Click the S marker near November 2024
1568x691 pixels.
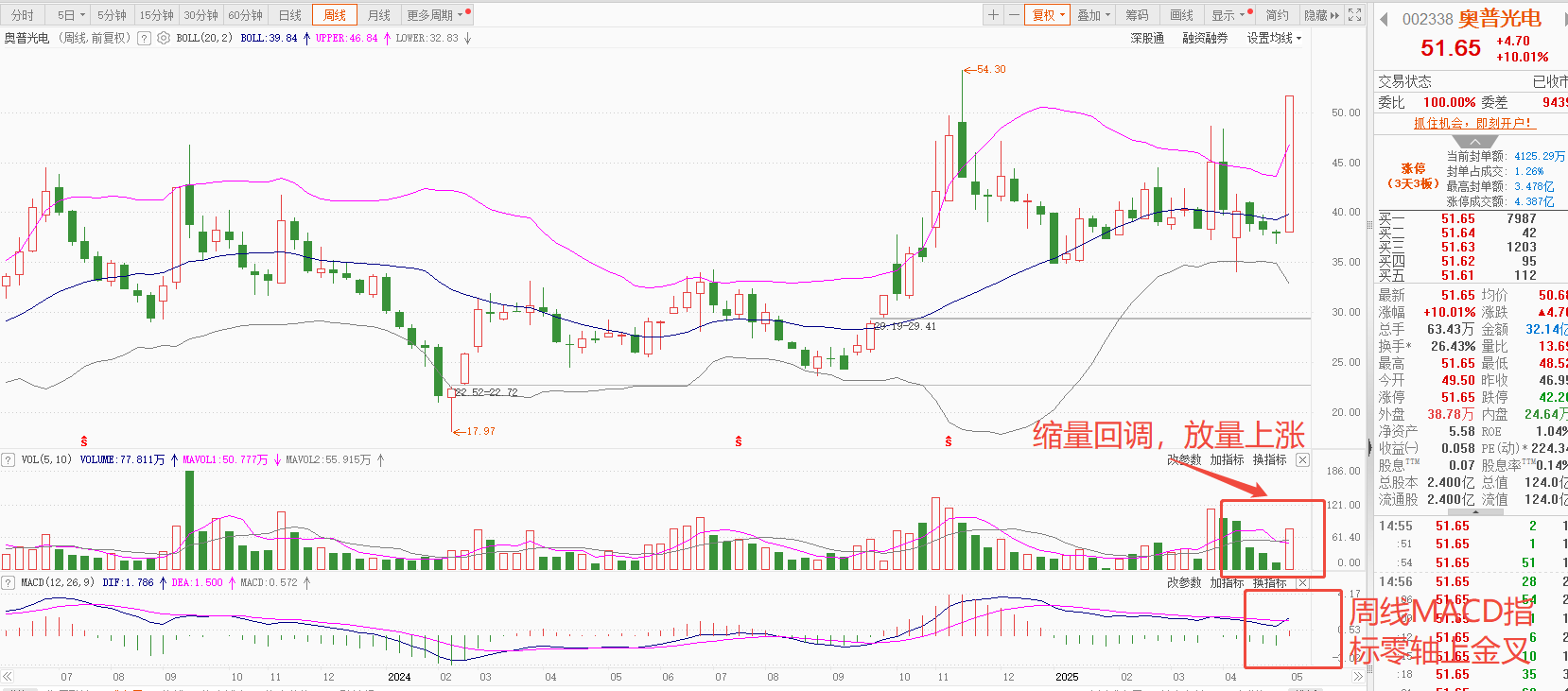point(949,441)
